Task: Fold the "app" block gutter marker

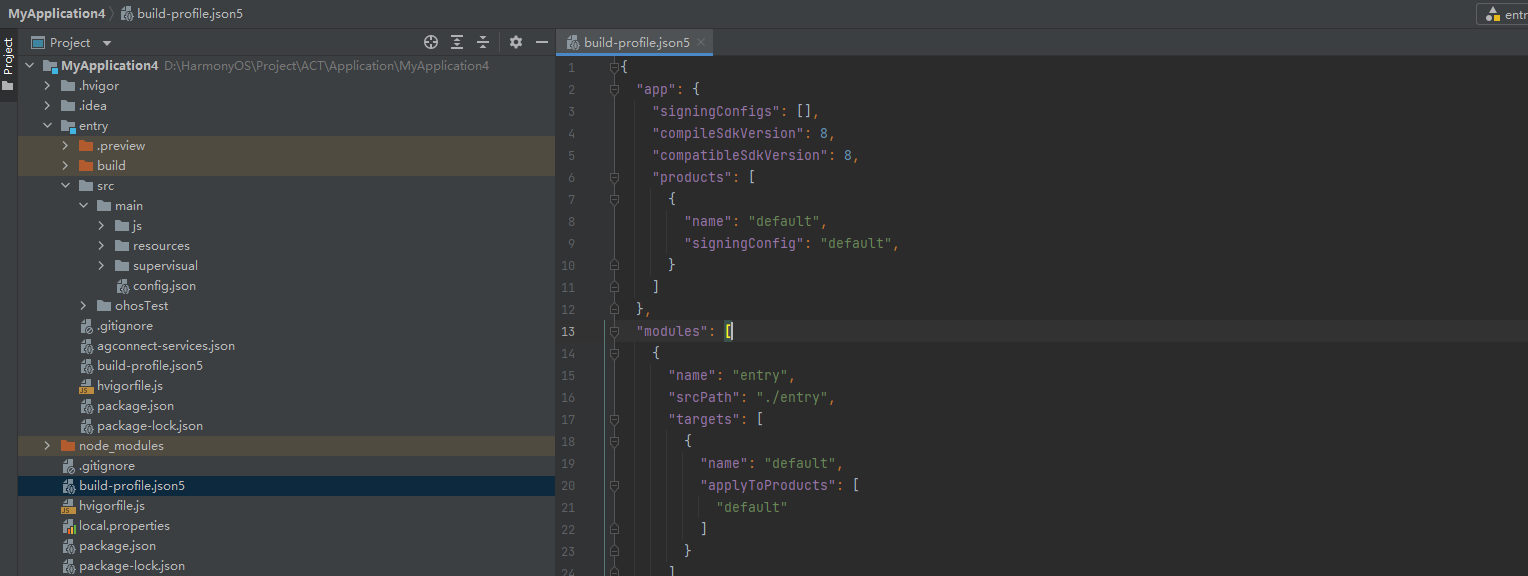Action: pos(614,89)
